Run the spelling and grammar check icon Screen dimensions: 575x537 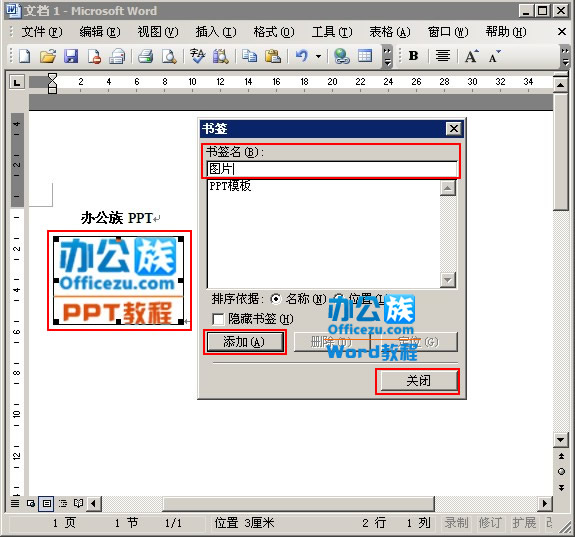click(x=198, y=56)
